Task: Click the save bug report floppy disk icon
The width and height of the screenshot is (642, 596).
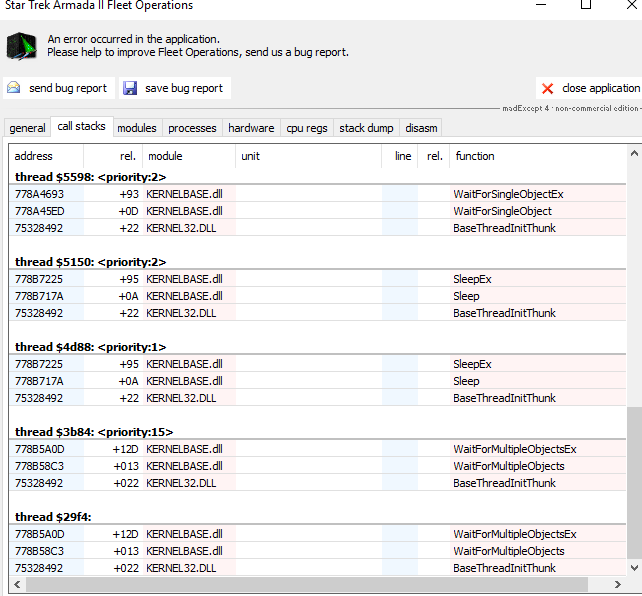Action: [130, 88]
